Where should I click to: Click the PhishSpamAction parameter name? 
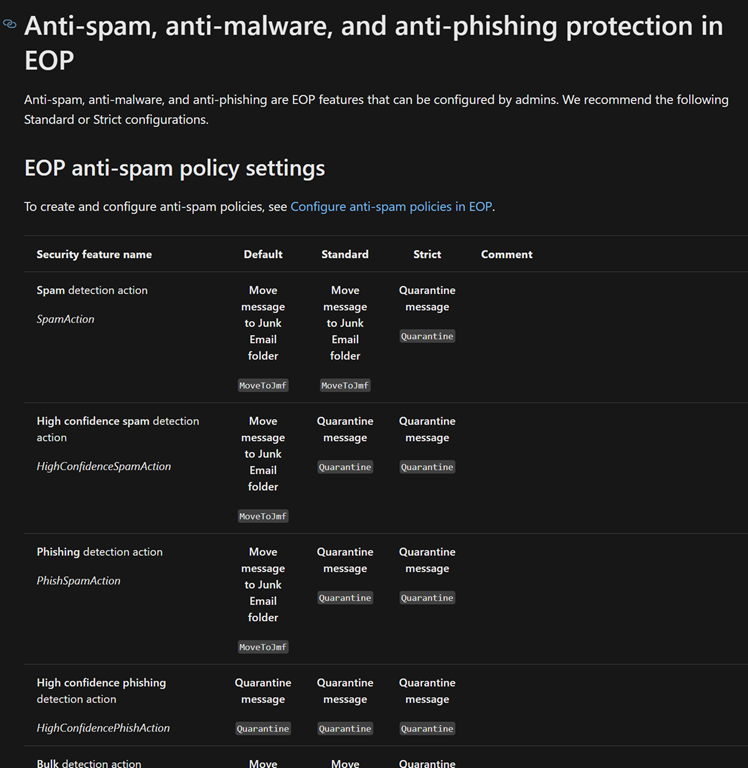click(78, 581)
